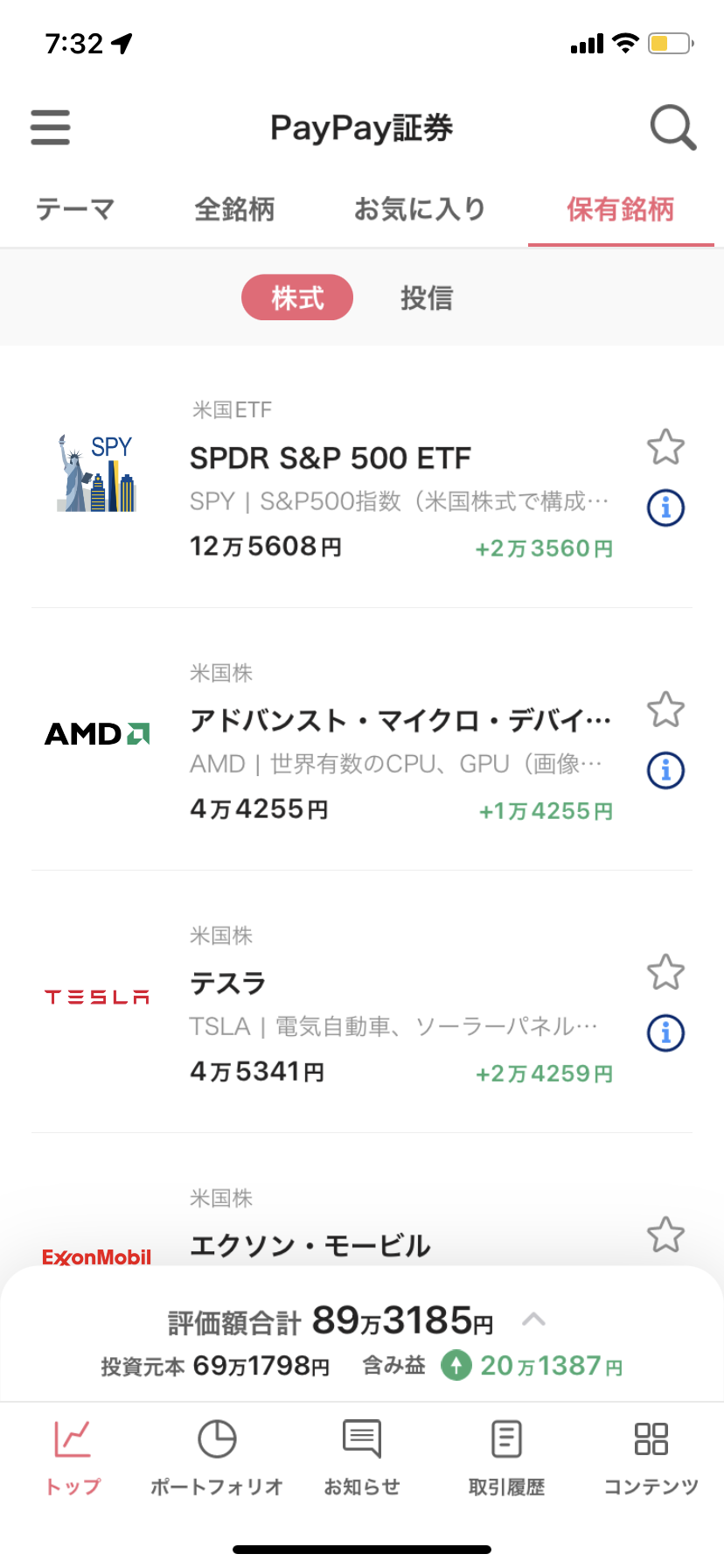Open Portfolio from the bottom navigation
The width and height of the screenshot is (724, 1568).
217,1458
